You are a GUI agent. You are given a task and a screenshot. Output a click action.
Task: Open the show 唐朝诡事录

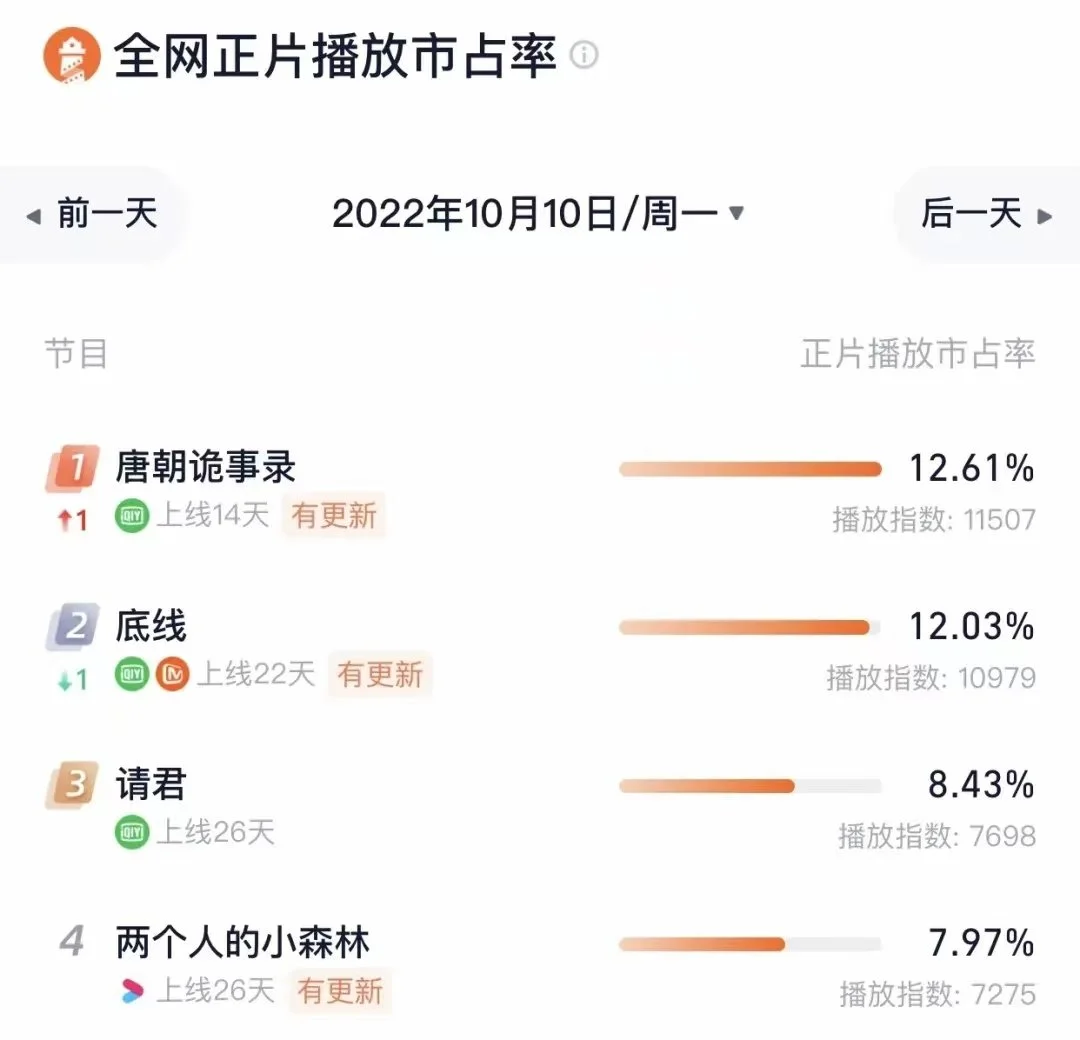pos(205,468)
